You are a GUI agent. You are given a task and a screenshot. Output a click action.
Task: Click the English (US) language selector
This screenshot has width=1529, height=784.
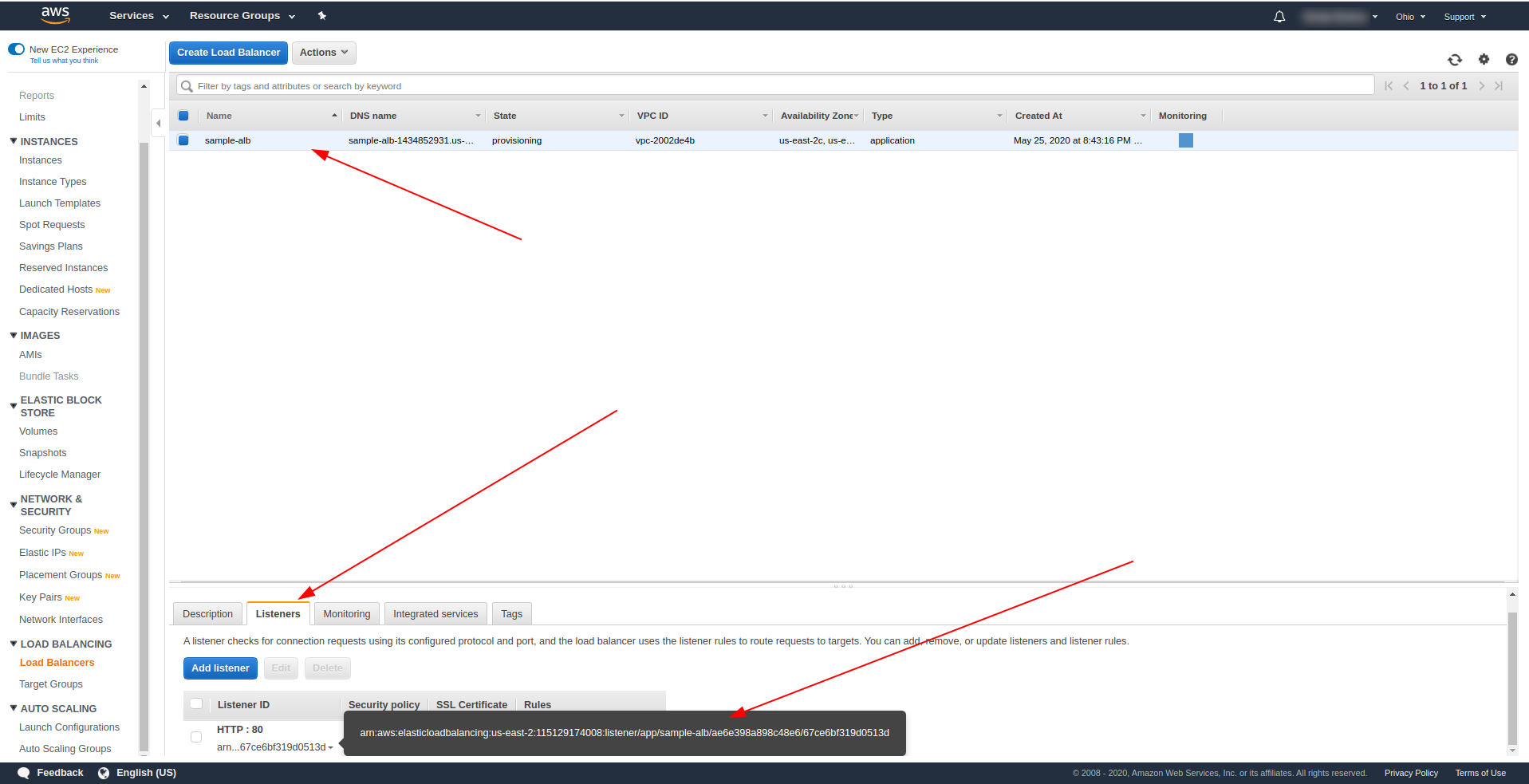click(x=146, y=773)
